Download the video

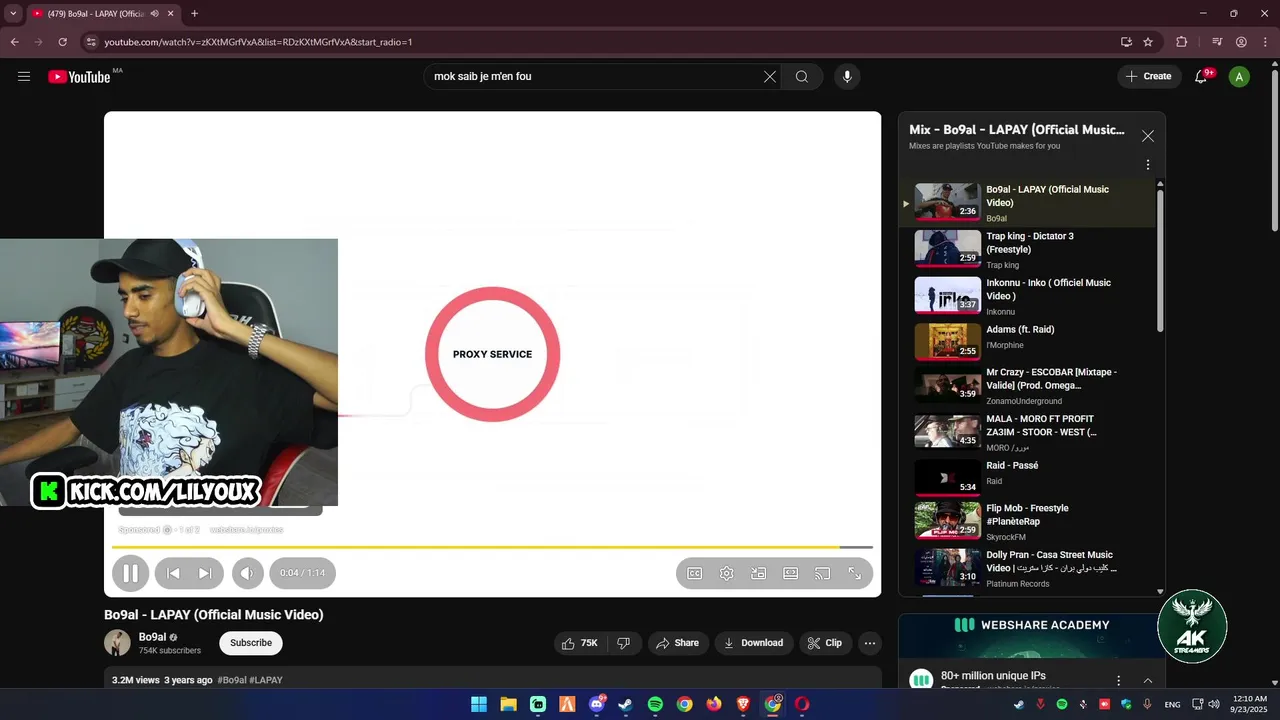coord(754,643)
